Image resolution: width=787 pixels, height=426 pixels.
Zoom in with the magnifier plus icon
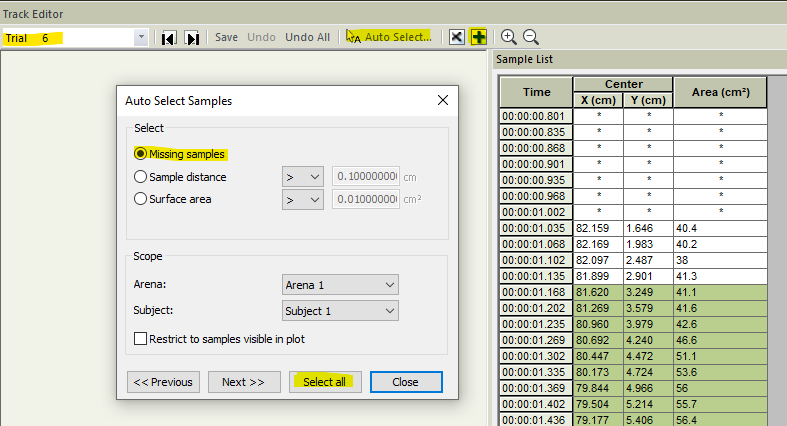(508, 37)
